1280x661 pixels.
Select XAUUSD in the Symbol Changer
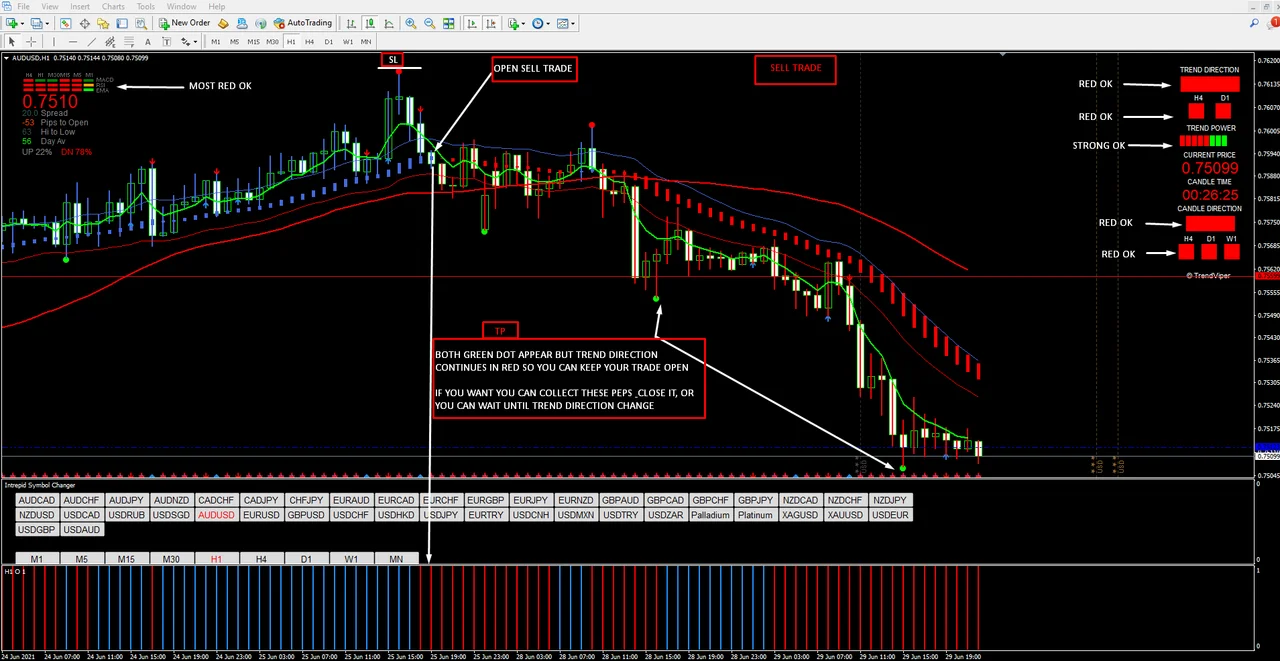click(845, 515)
